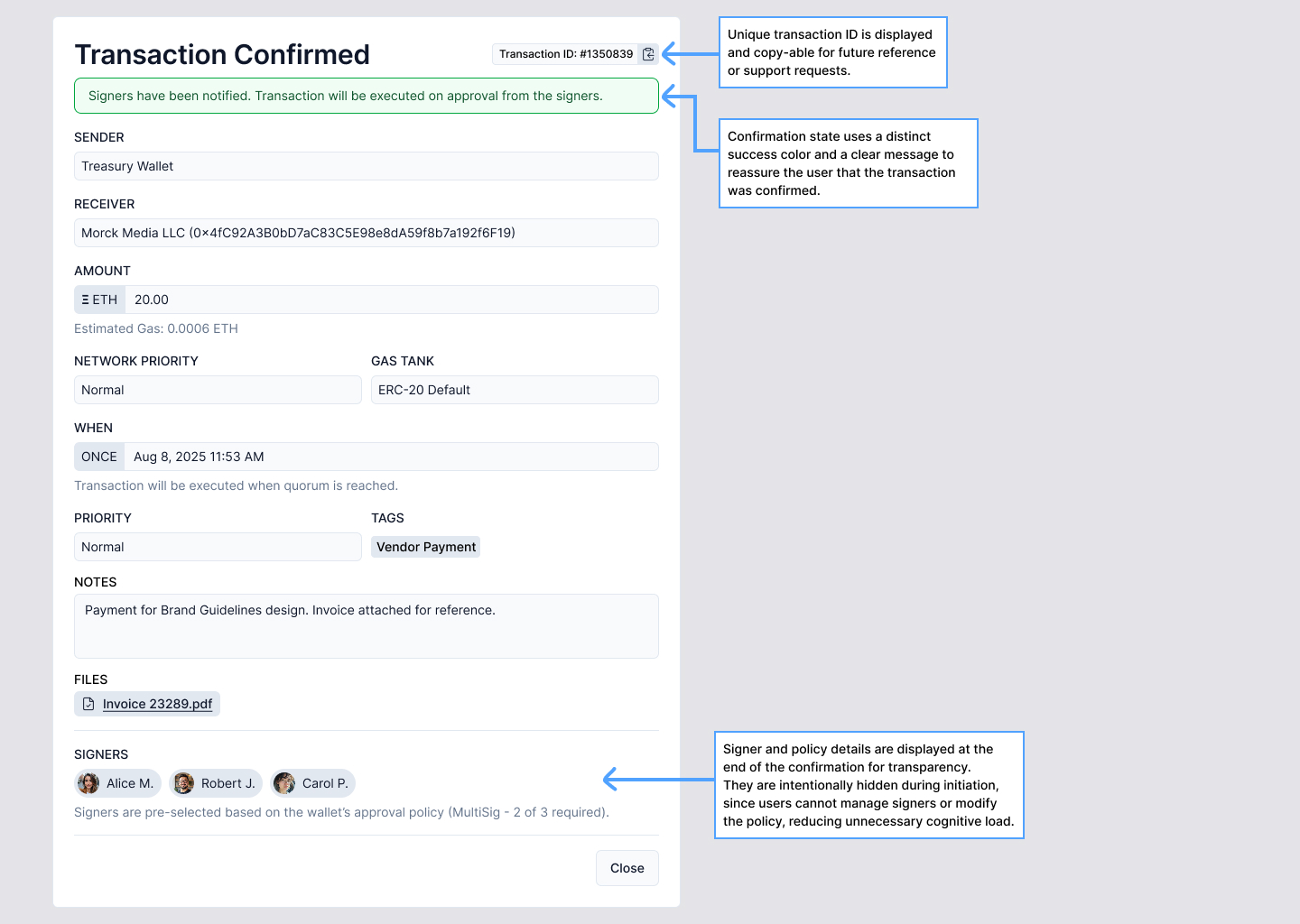Click the ETH currency symbol badge

coord(99,300)
